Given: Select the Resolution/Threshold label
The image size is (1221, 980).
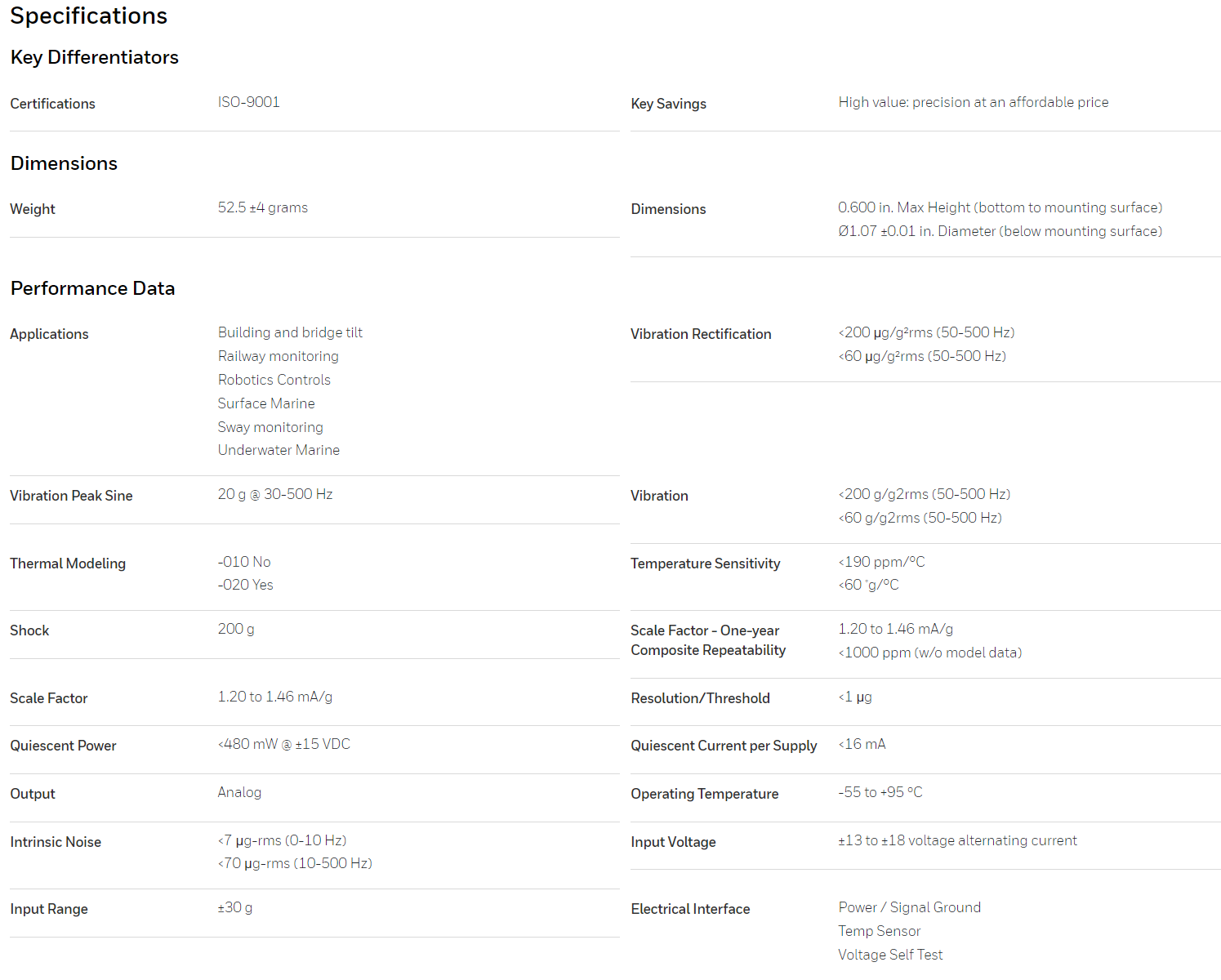Looking at the screenshot, I should [x=700, y=698].
